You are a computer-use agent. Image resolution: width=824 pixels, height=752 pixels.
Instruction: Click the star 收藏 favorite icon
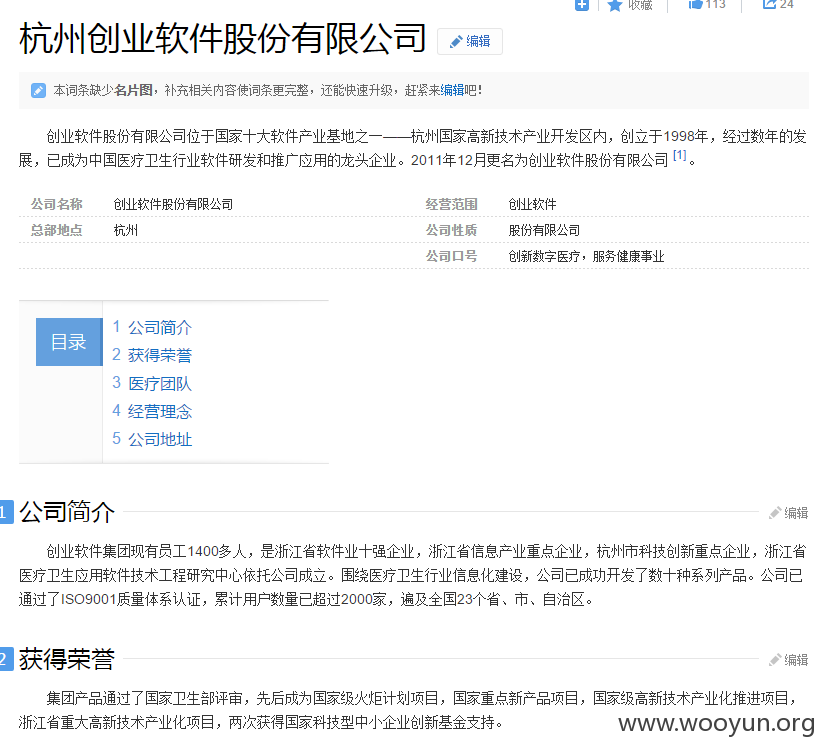[x=615, y=5]
